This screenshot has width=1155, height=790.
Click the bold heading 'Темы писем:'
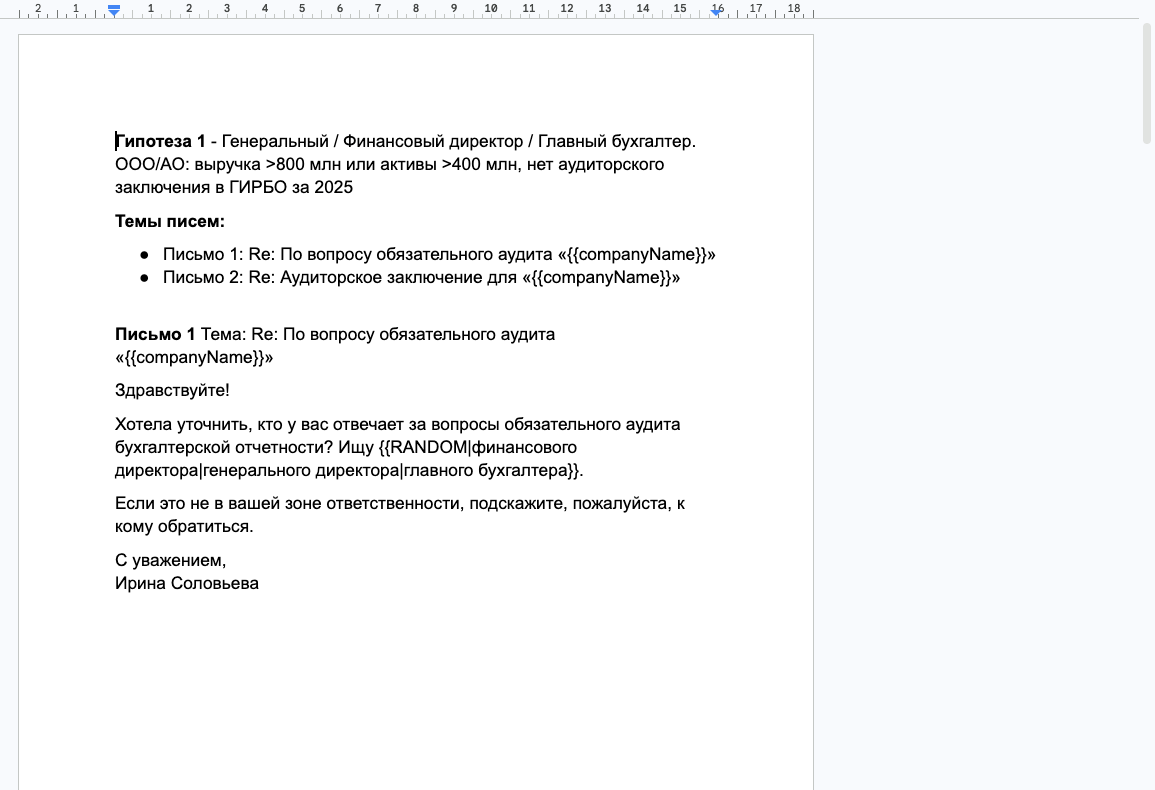[x=170, y=221]
